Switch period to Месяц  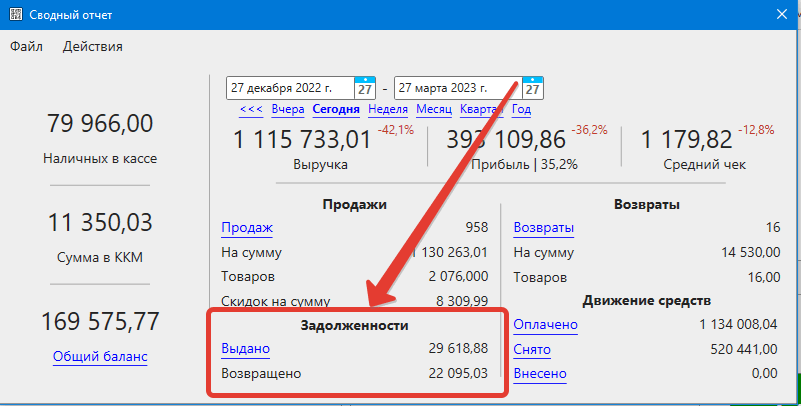point(434,110)
